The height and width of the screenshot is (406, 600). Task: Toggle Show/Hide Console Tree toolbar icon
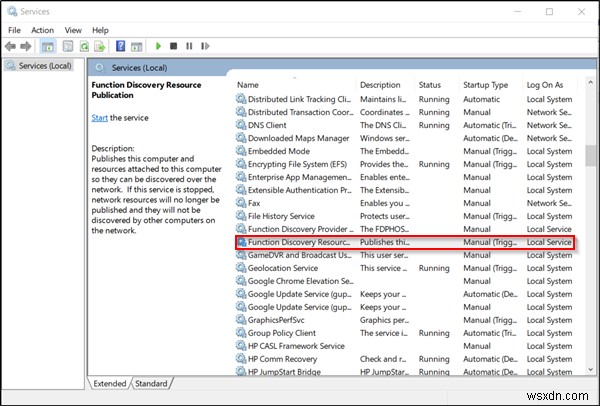[50, 46]
